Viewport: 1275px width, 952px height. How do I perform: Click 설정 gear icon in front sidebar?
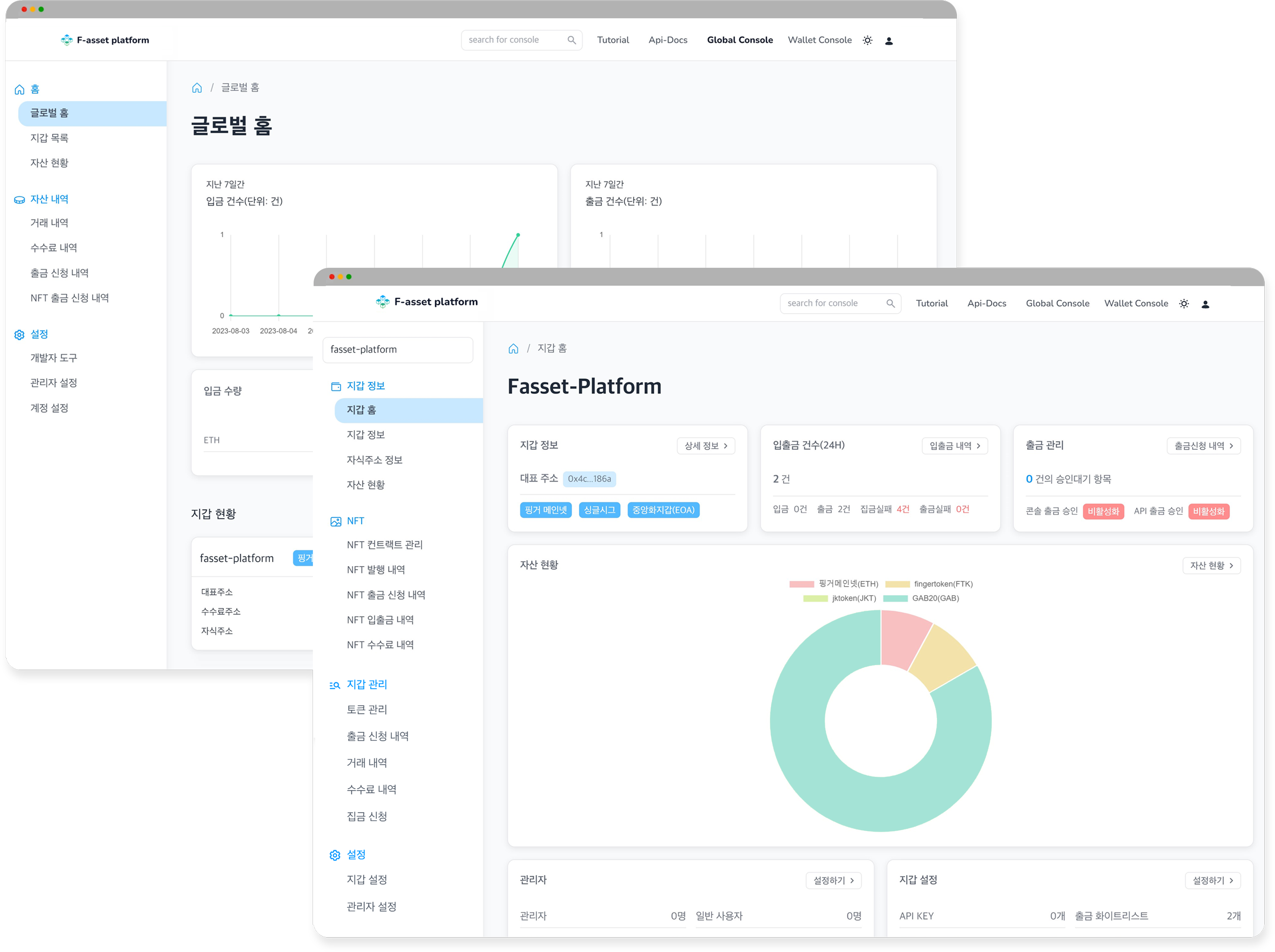(335, 855)
